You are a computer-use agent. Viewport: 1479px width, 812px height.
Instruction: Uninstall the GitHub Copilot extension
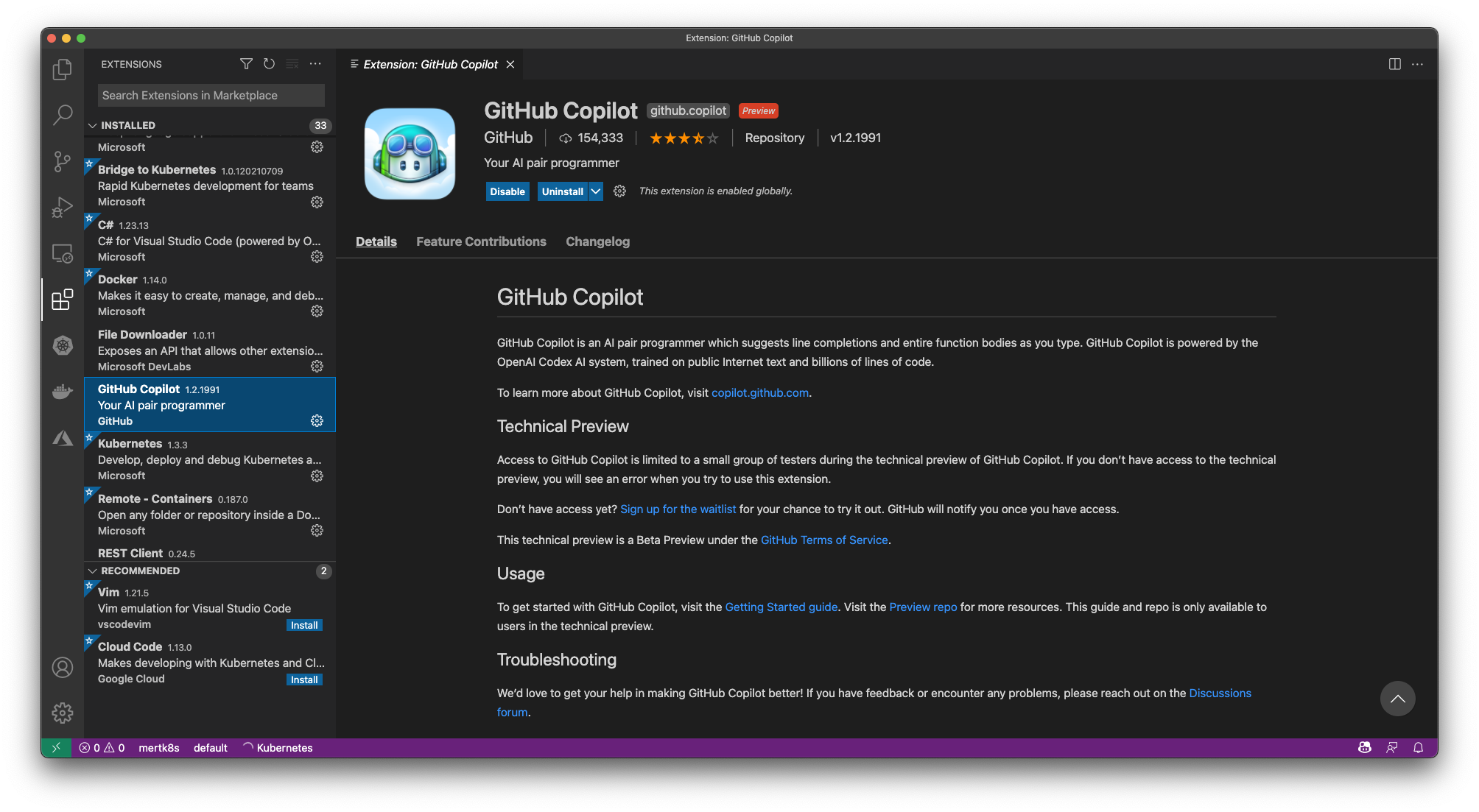563,191
